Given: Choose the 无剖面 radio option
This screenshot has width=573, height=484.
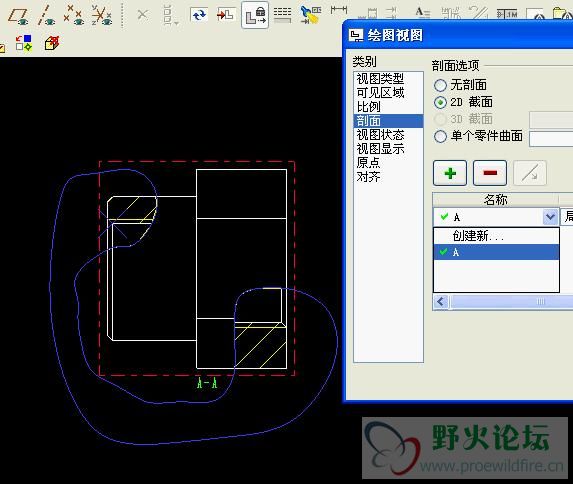Looking at the screenshot, I should pyautogui.click(x=440, y=85).
